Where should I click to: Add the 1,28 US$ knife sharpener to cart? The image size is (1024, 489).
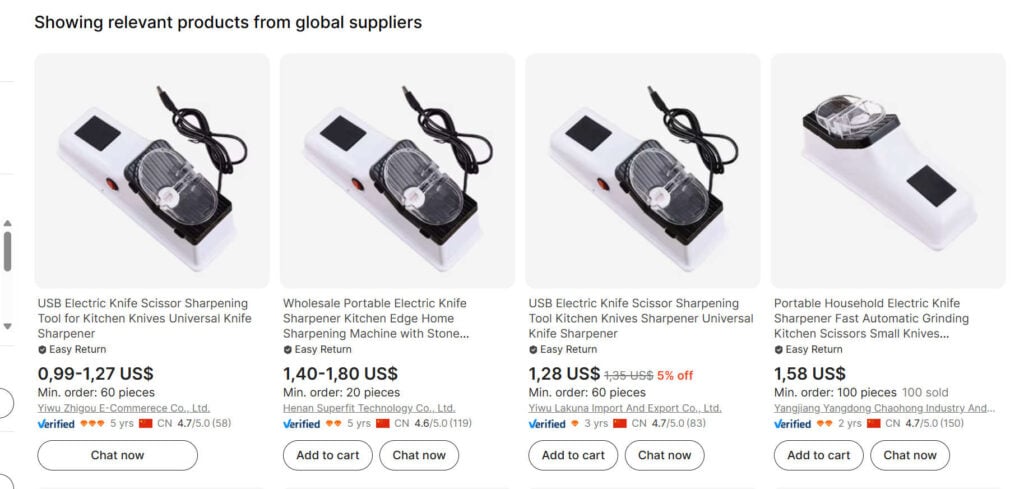(573, 455)
